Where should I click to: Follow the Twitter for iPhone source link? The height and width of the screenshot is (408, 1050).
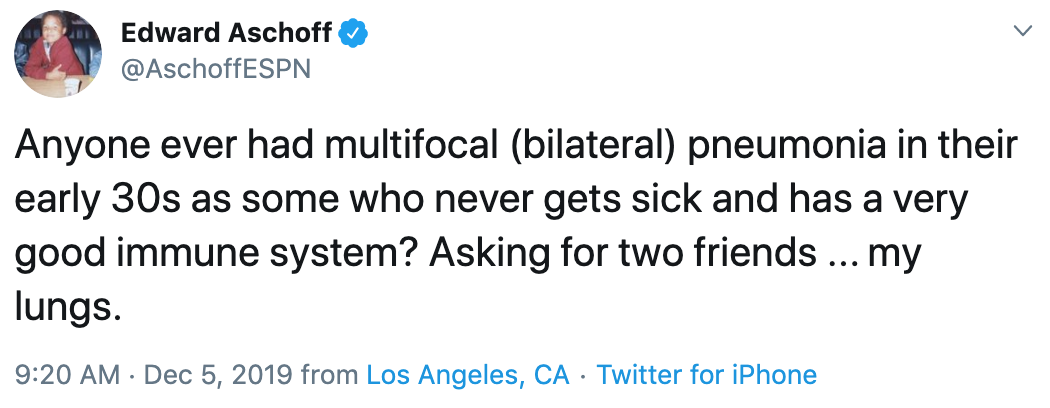tap(707, 375)
